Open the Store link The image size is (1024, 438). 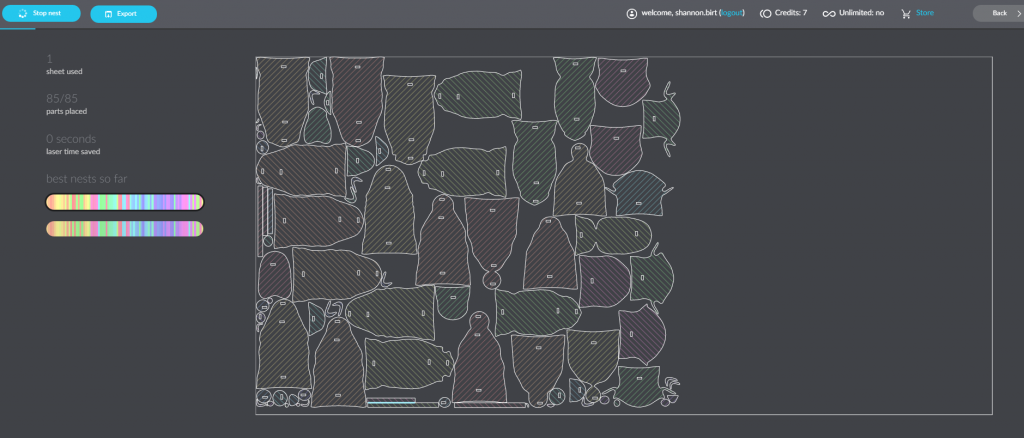click(925, 13)
